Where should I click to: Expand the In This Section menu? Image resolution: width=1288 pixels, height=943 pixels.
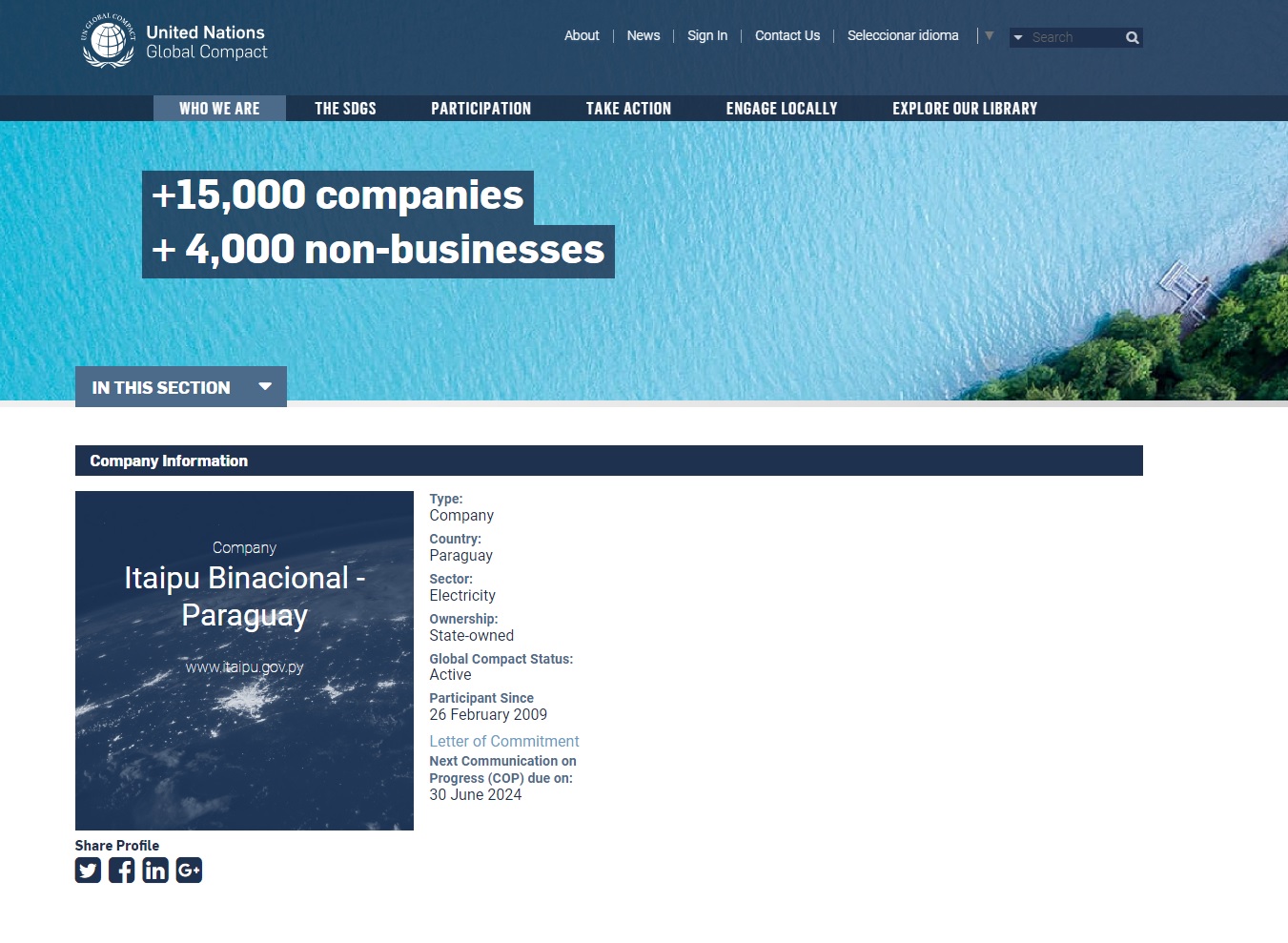[x=181, y=387]
